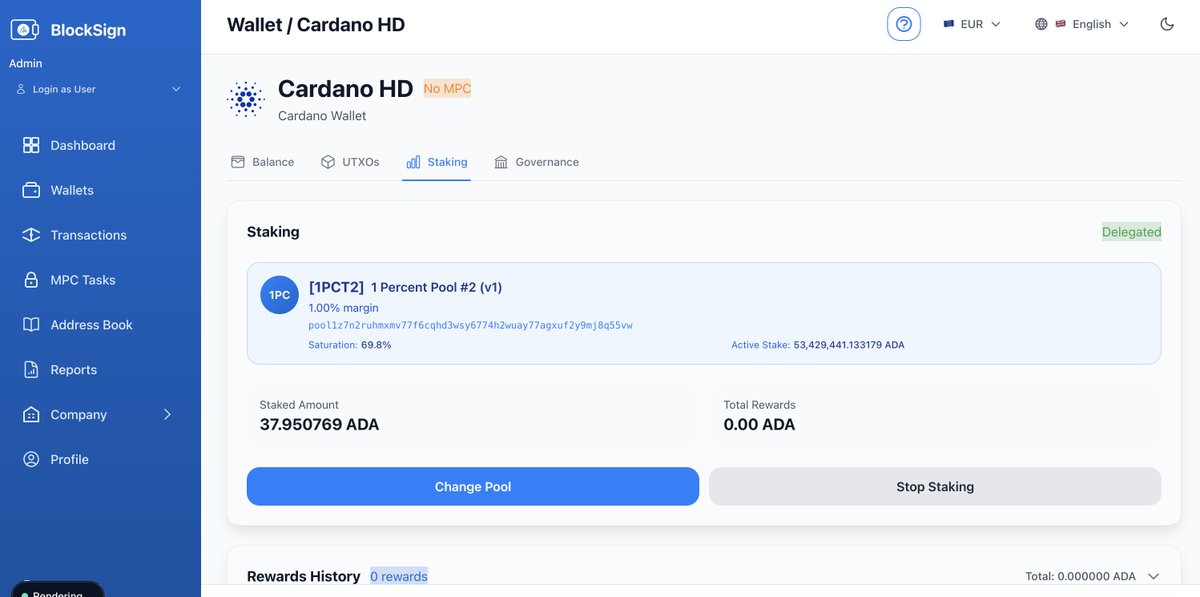Click the Reports document icon
Viewport: 1200px width, 597px height.
tap(31, 370)
